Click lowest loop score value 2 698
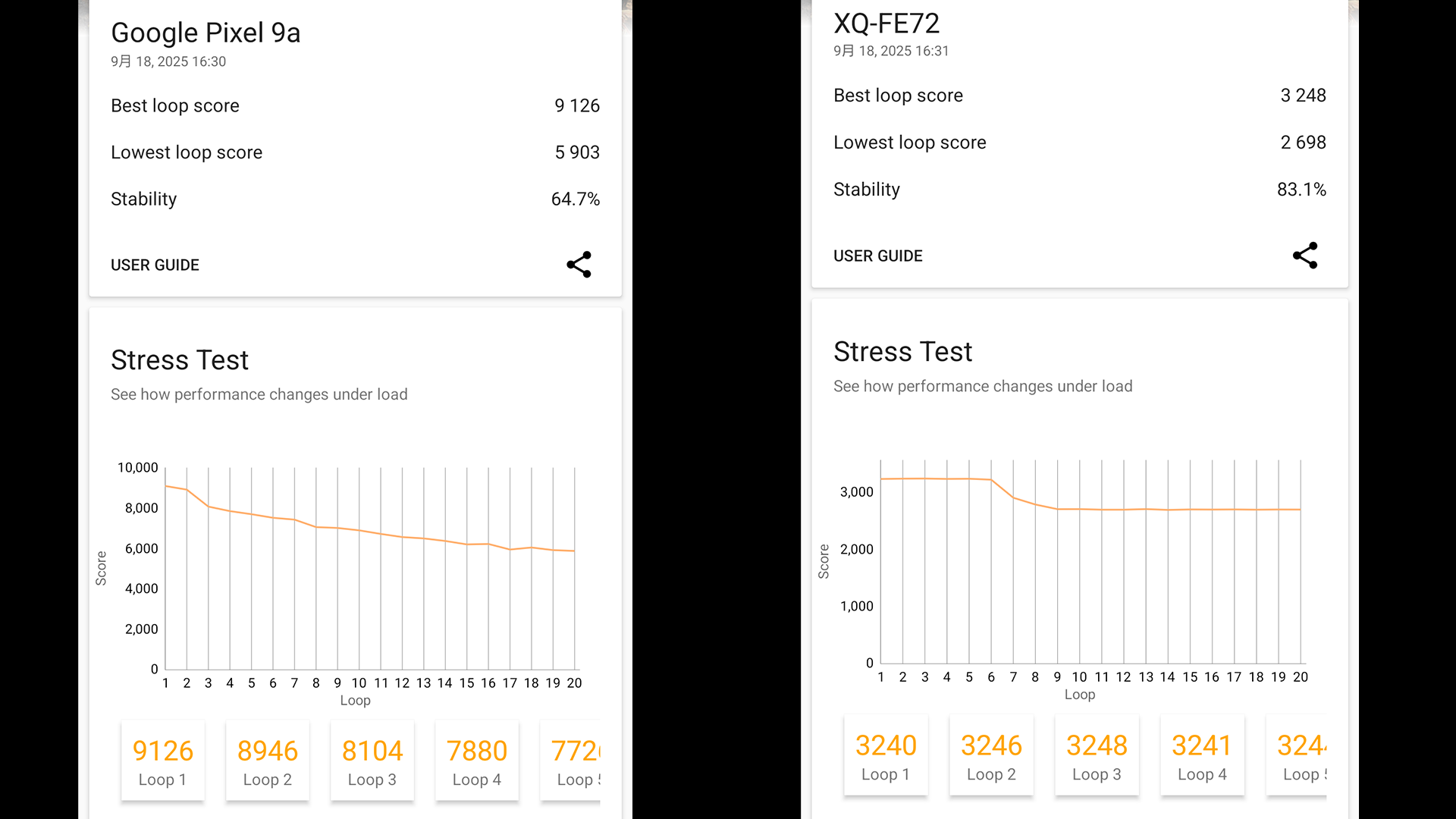Image resolution: width=1456 pixels, height=819 pixels. (x=1304, y=142)
